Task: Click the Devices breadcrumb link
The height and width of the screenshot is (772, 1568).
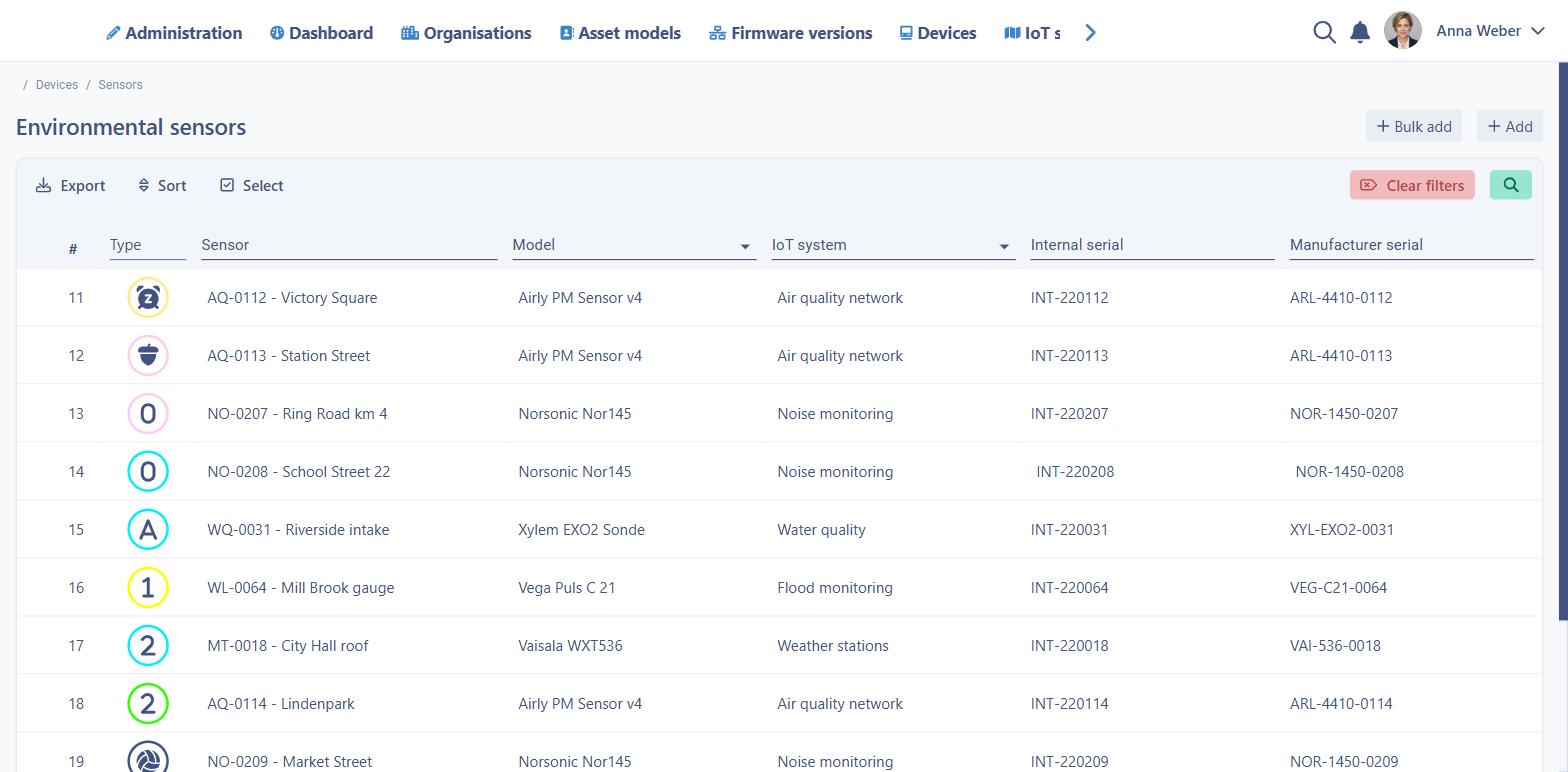Action: (57, 85)
